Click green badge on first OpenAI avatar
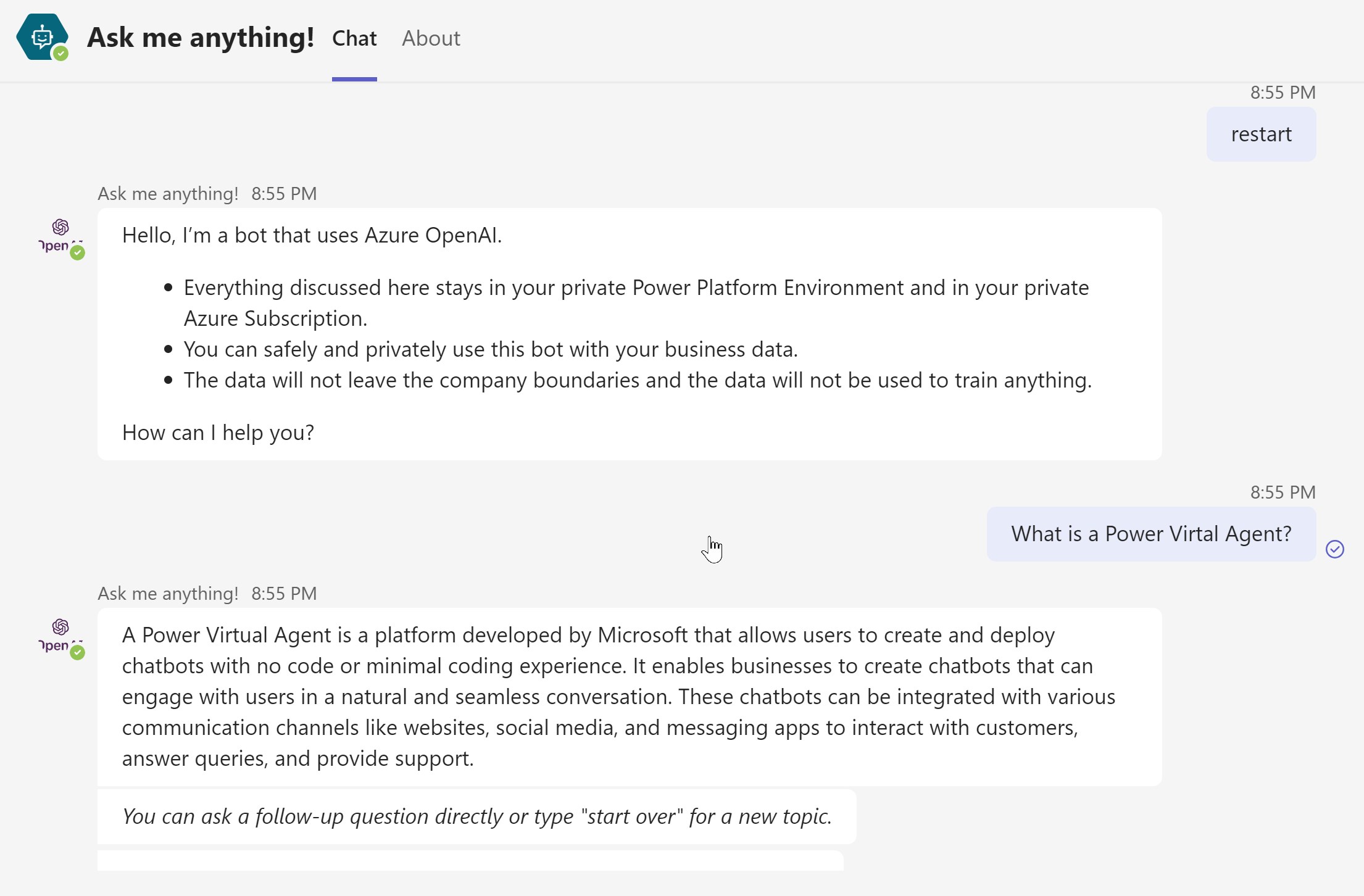Viewport: 1364px width, 896px height. pos(77,252)
